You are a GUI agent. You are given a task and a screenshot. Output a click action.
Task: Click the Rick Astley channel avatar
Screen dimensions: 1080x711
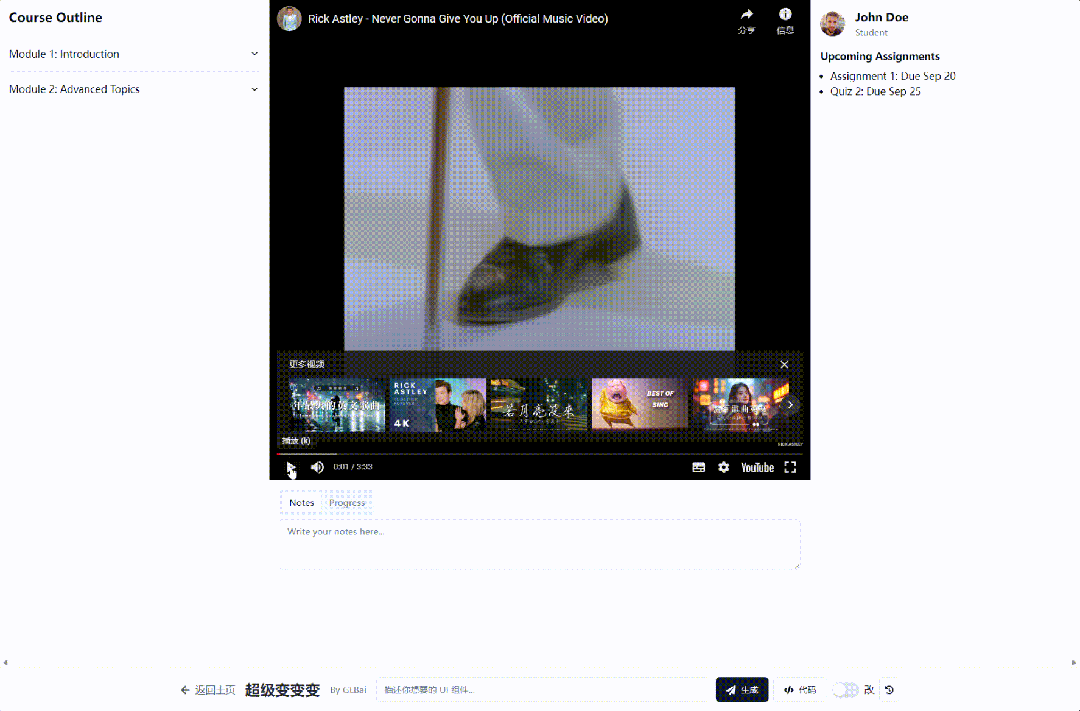[x=289, y=19]
